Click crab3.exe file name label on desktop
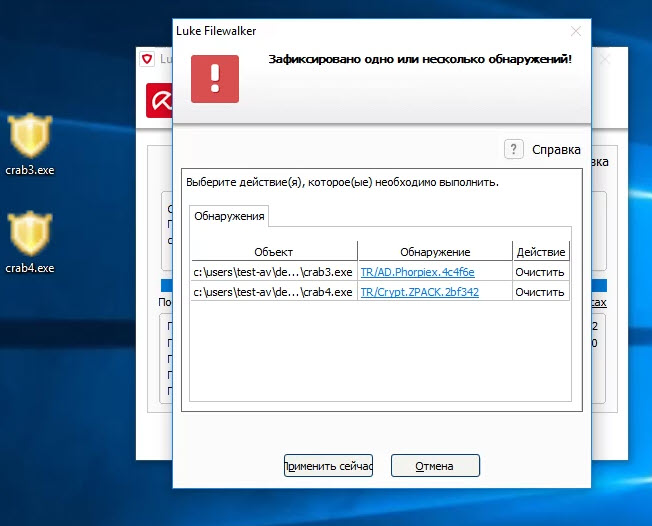652x526 pixels. click(x=30, y=170)
